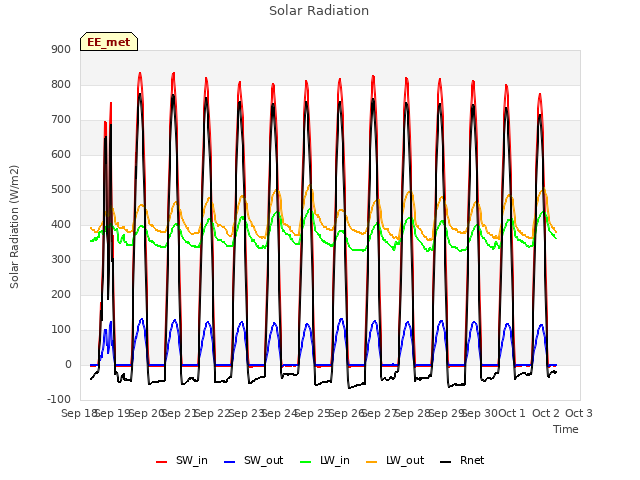The height and width of the screenshot is (480, 640).
Task: Select the LW_out legend label
Action: point(405,460)
